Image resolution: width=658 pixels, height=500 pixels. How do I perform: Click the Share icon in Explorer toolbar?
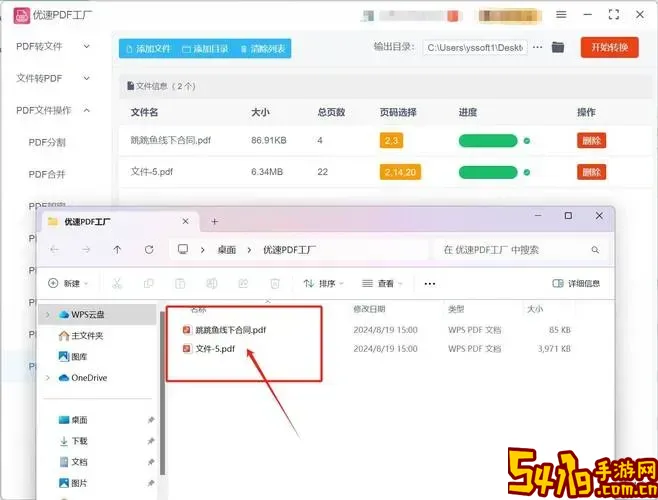point(243,284)
